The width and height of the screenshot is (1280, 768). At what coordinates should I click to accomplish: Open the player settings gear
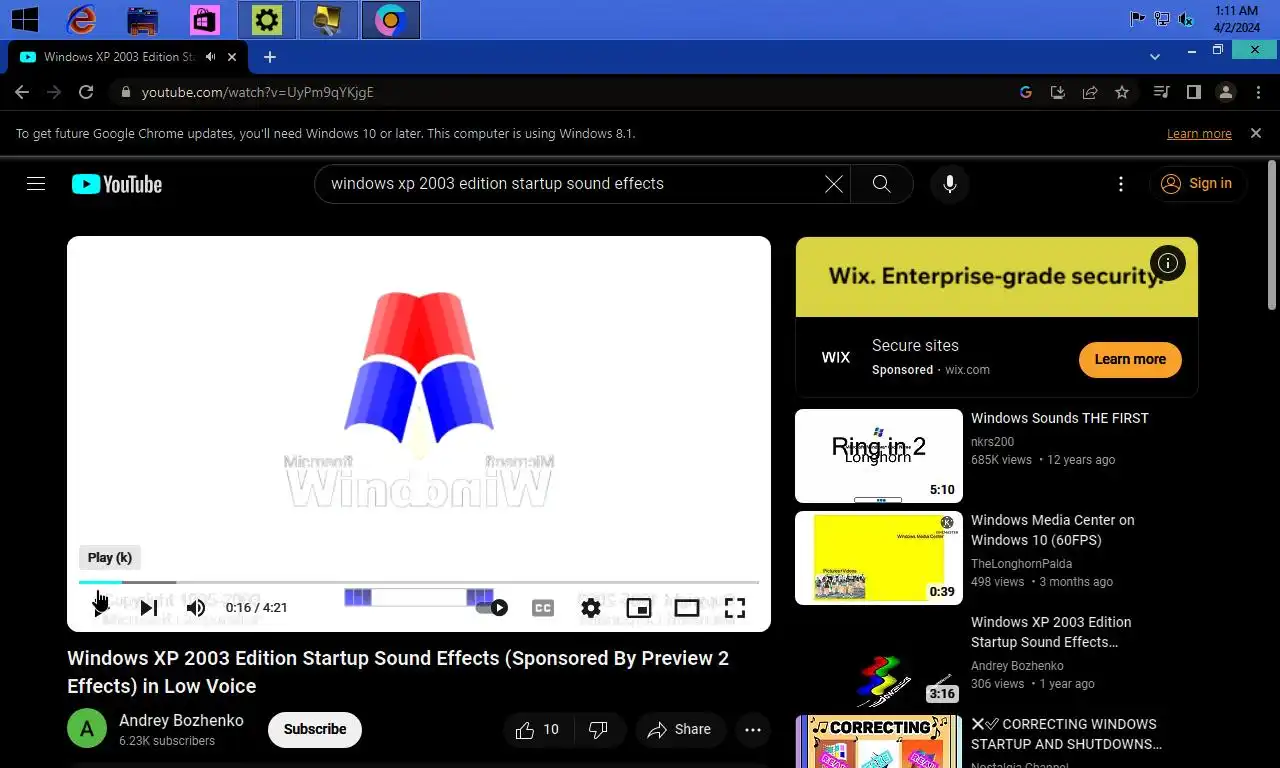tap(591, 607)
